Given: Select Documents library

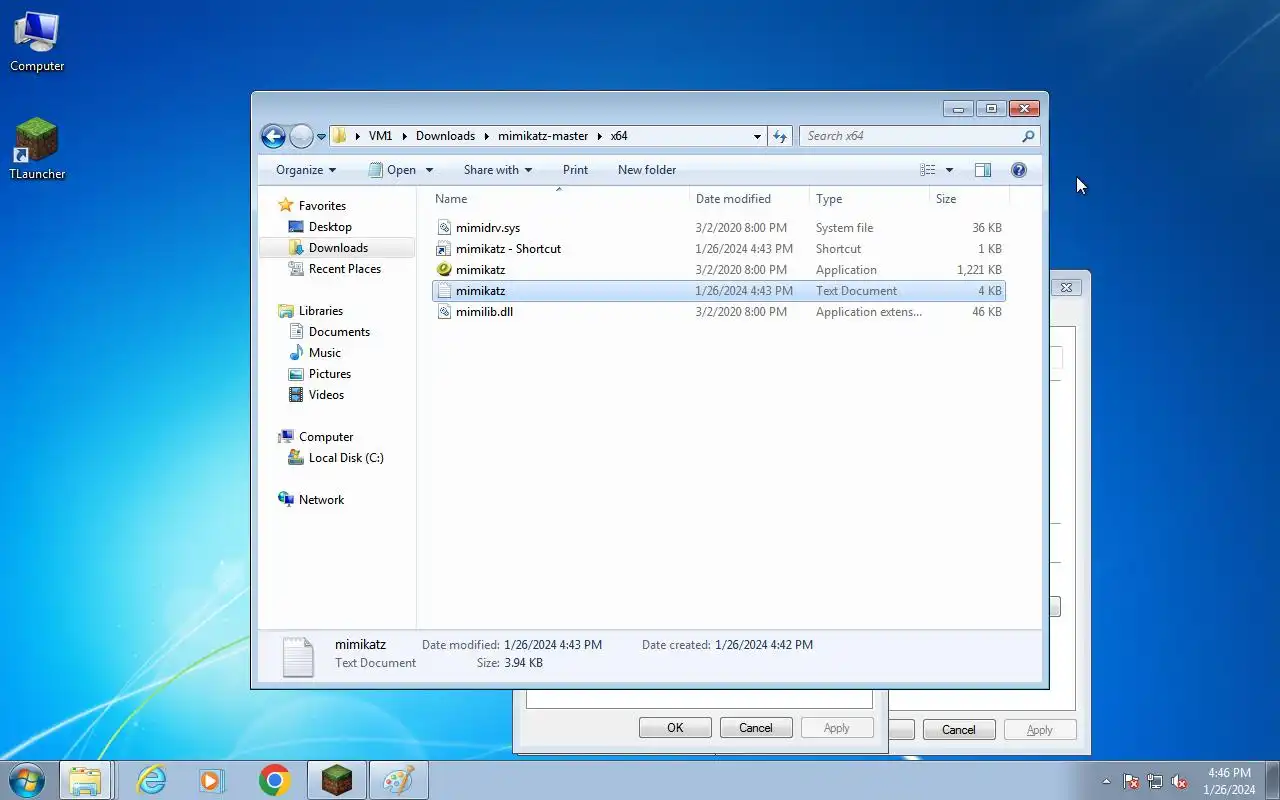Looking at the screenshot, I should coord(339,332).
